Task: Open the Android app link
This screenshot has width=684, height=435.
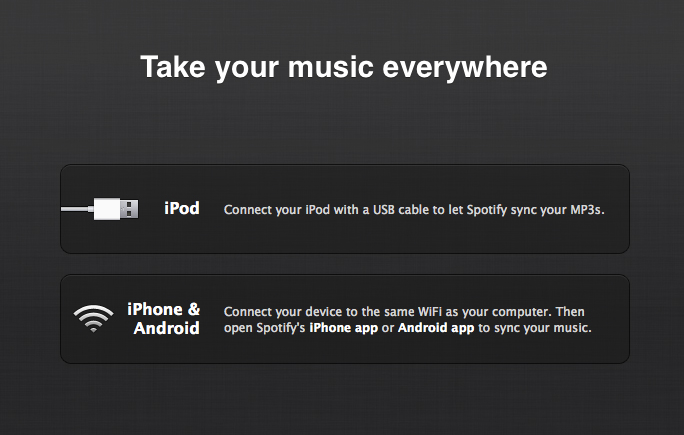Action: (x=436, y=328)
